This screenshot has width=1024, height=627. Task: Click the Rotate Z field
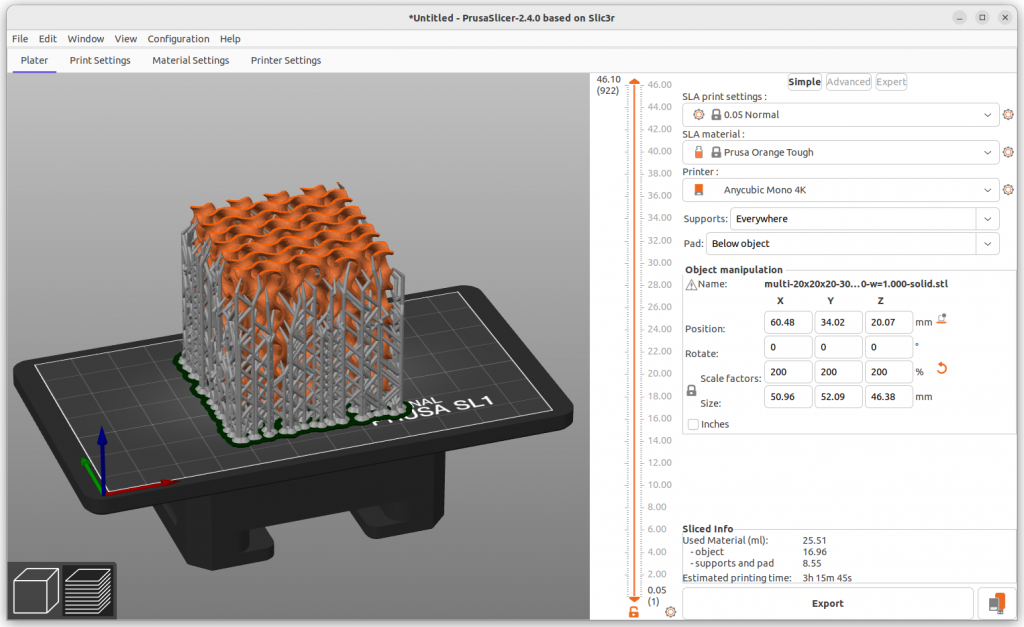tap(889, 347)
